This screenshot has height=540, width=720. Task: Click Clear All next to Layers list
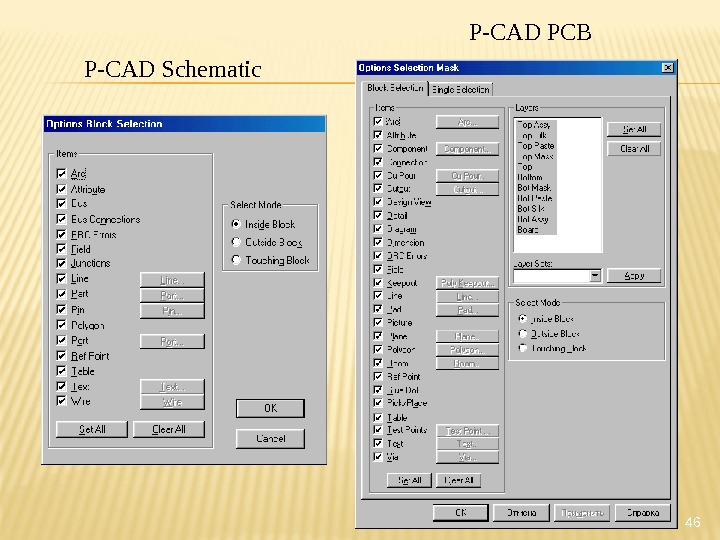pos(634,149)
